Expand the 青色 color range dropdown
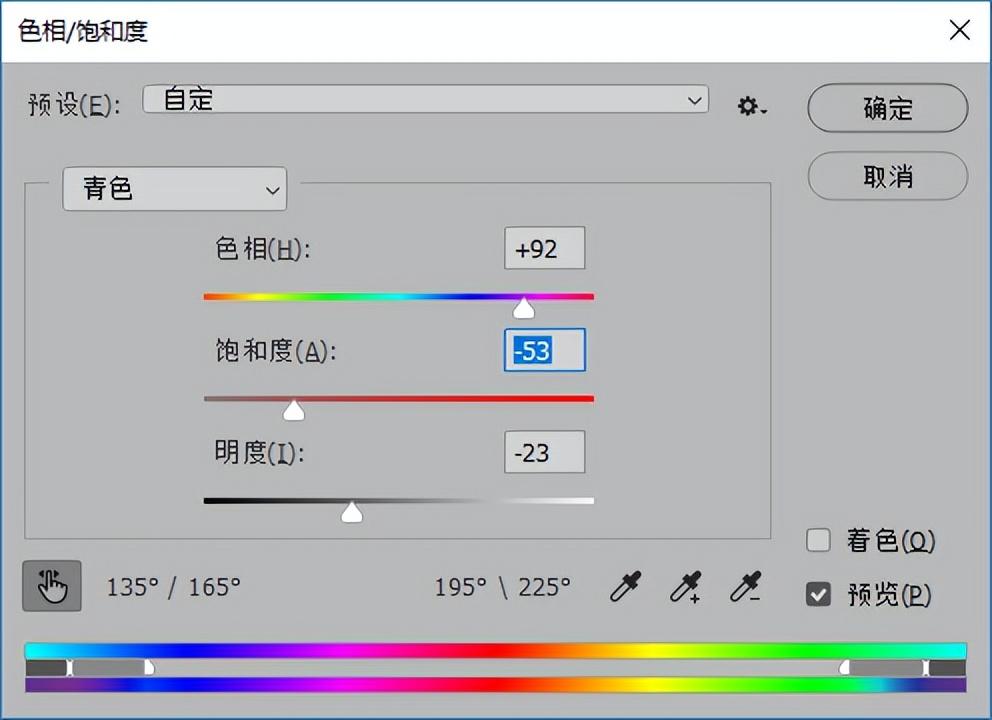Screen dimensions: 992x720 (x=175, y=189)
